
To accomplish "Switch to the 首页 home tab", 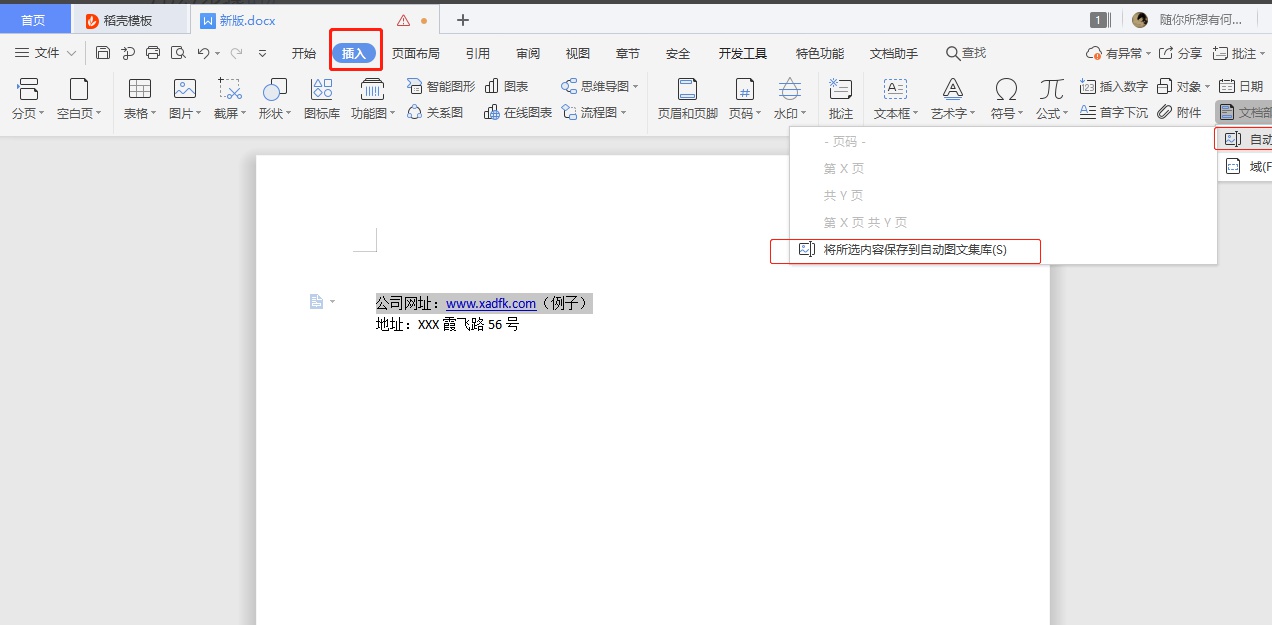I will (x=34, y=20).
